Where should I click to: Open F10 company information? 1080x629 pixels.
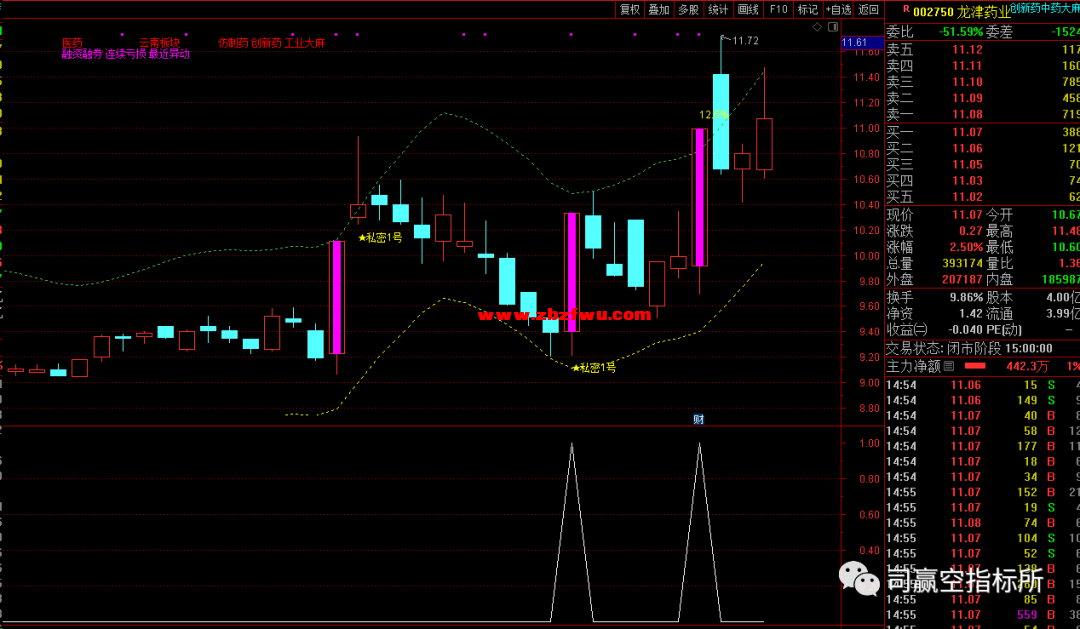pos(778,10)
